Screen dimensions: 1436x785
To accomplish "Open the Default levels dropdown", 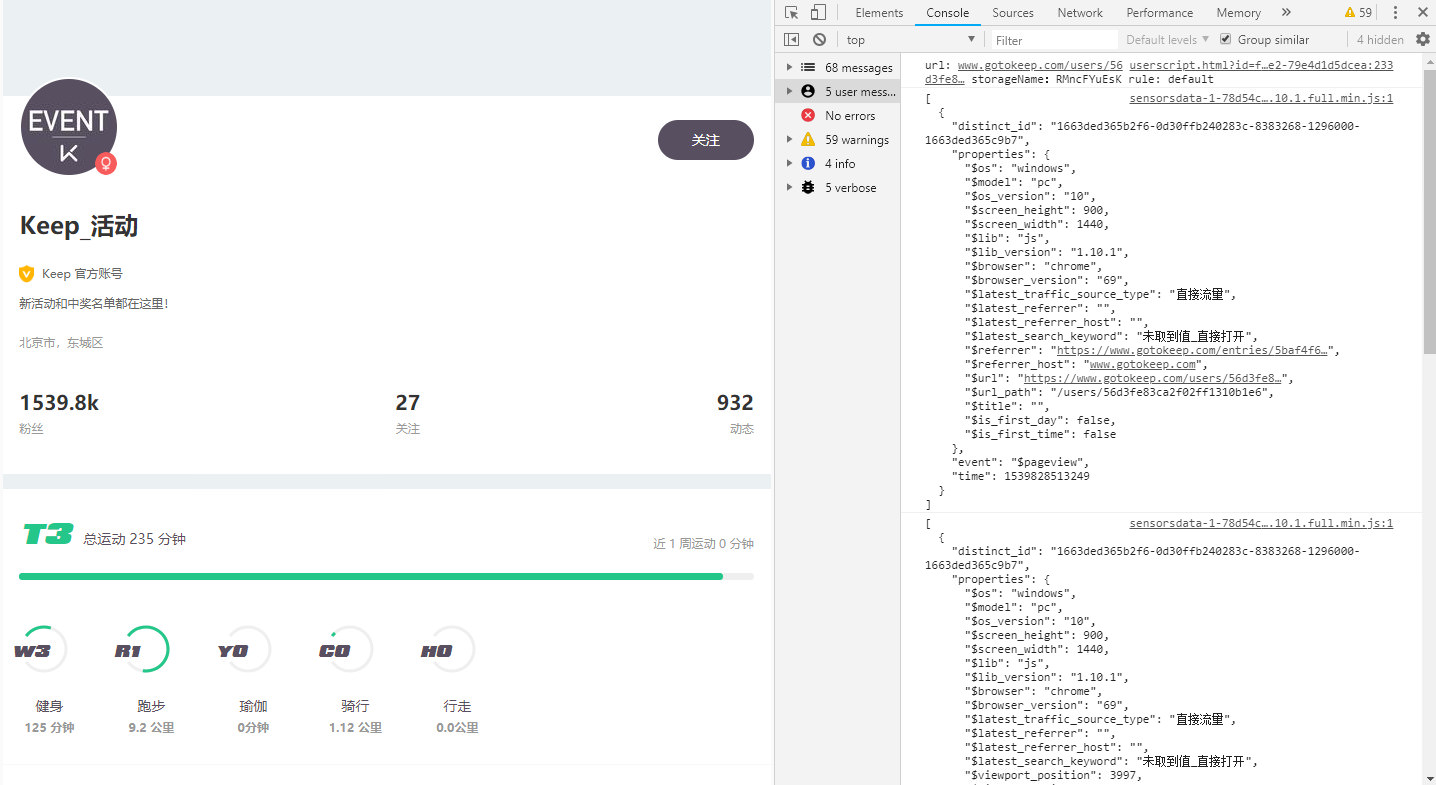I will (1167, 40).
